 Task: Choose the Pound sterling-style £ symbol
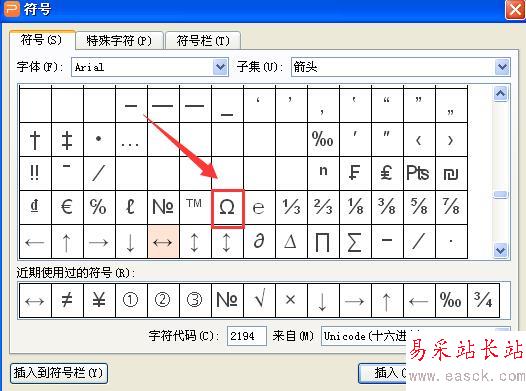coord(387,174)
